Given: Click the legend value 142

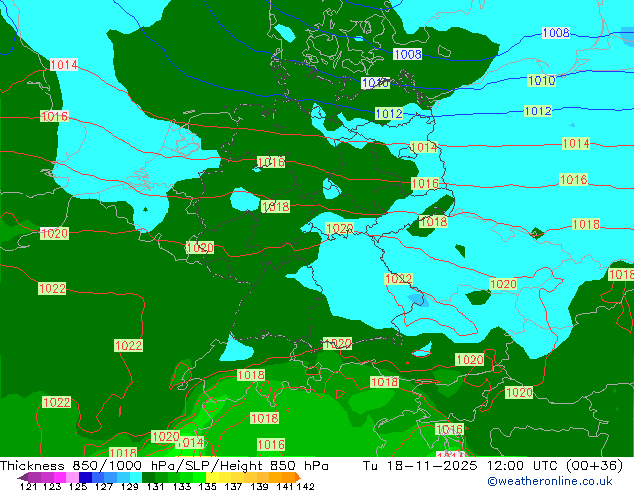Looking at the screenshot, I should click(305, 486).
